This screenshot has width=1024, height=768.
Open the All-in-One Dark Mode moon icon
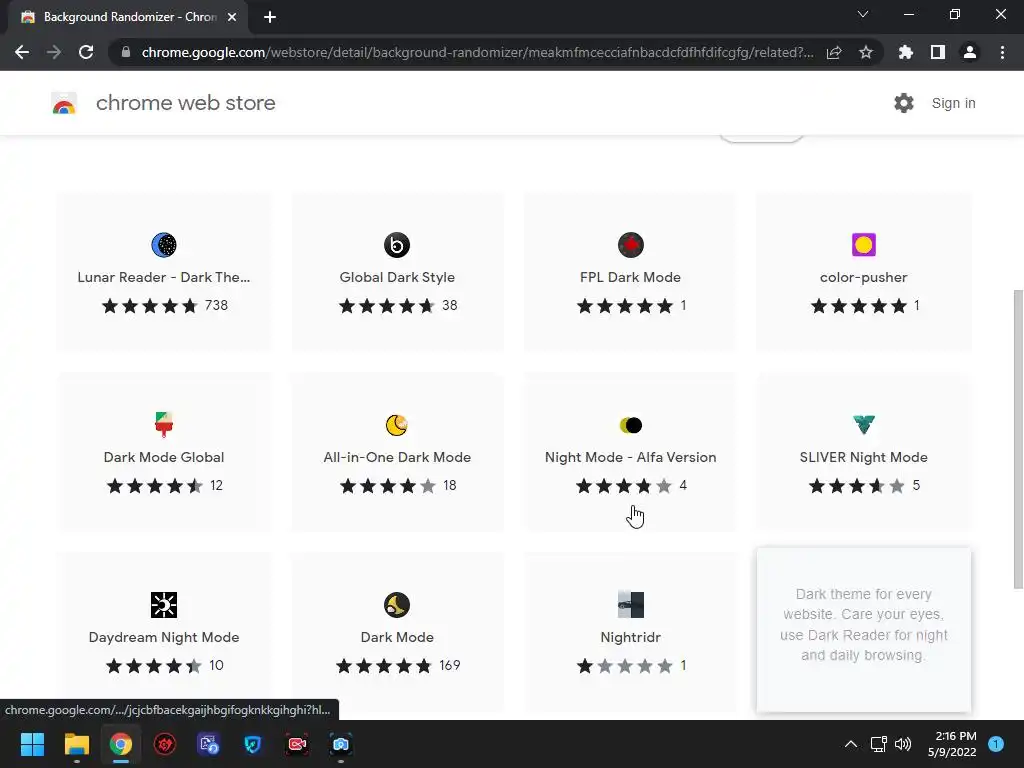click(x=397, y=424)
